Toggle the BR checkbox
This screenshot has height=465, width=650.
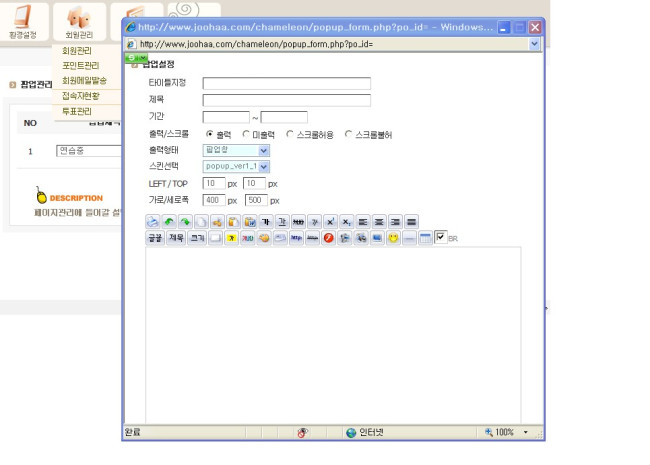click(440, 237)
